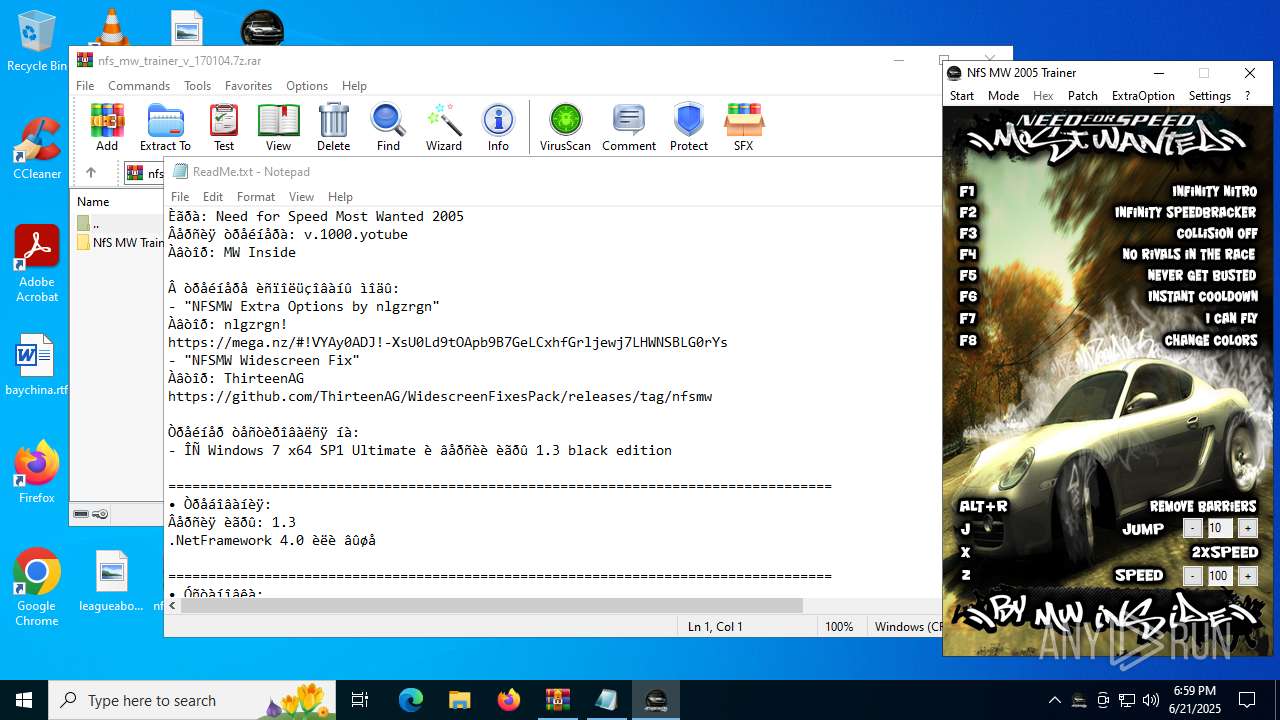
Task: Open the Recycle Bin desktop icon
Action: (x=37, y=40)
